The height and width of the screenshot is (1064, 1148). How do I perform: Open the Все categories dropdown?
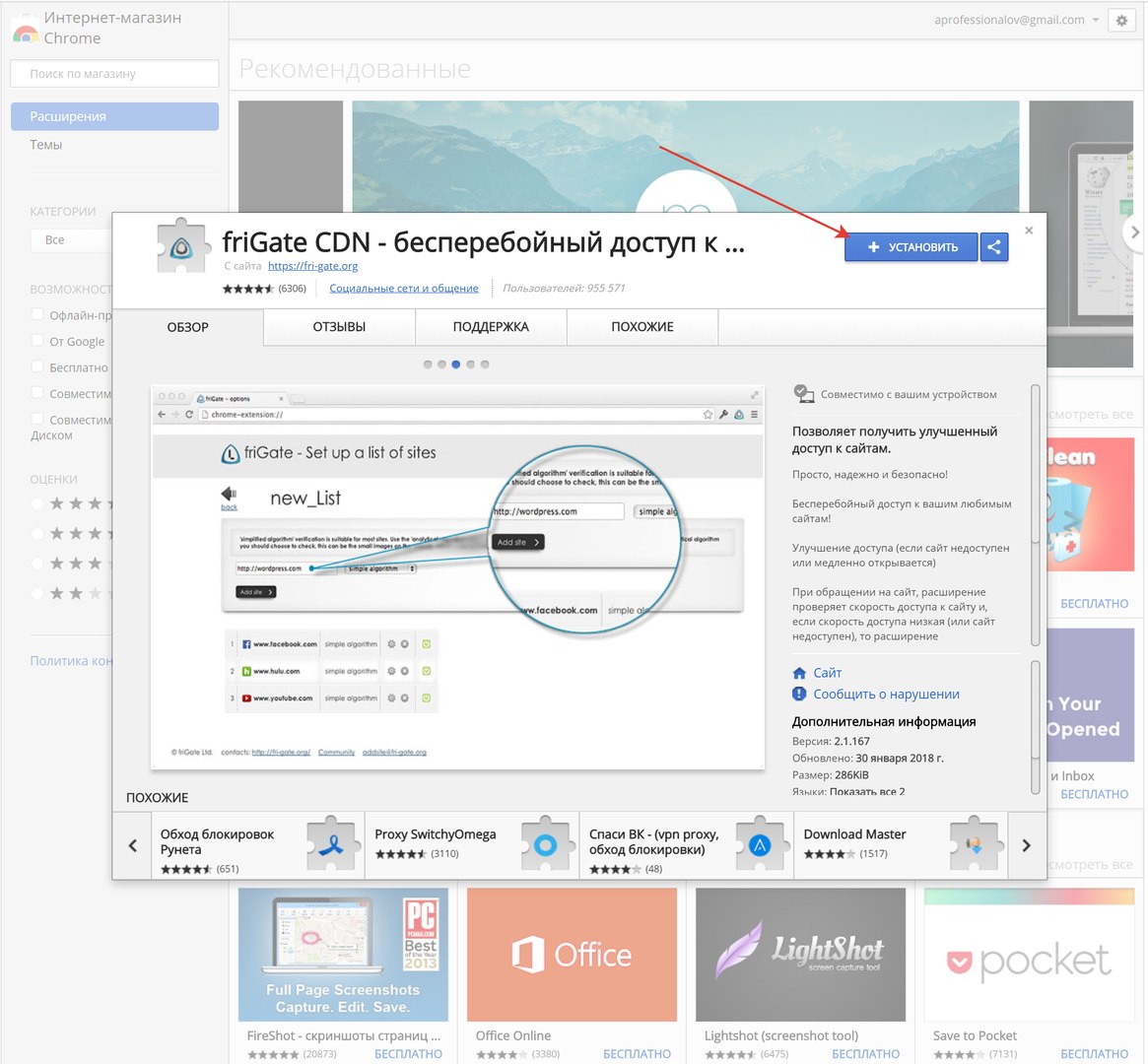tap(71, 240)
